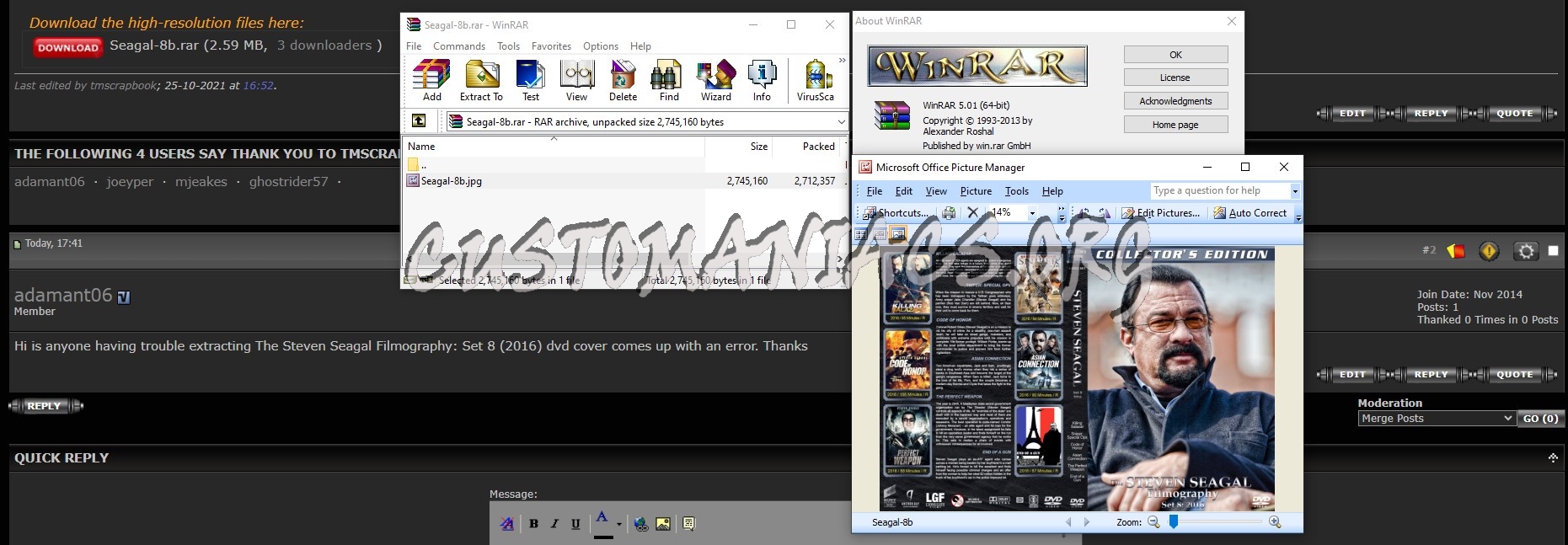Screen dimensions: 1568x545
Task: Report post #2 with the warning icon
Action: [1489, 251]
